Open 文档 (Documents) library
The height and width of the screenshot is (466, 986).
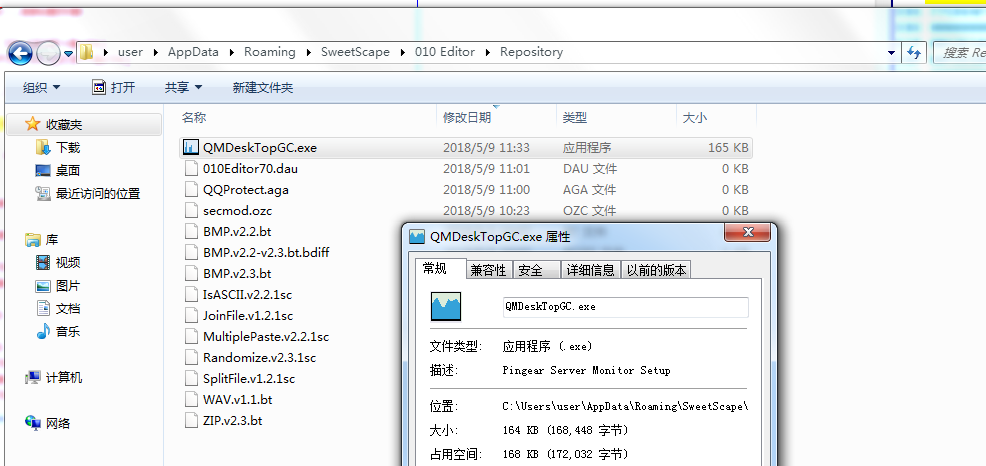pos(68,309)
